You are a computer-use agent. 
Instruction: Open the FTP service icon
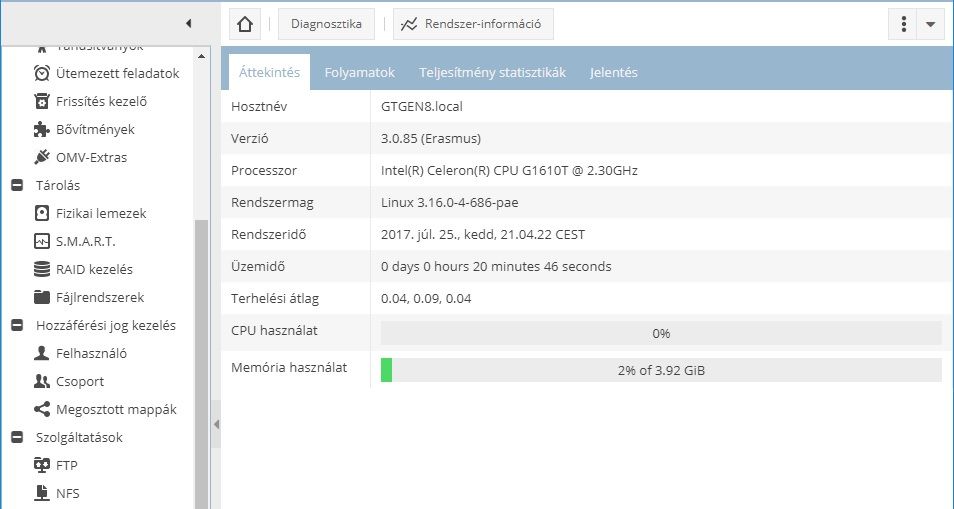tap(42, 465)
